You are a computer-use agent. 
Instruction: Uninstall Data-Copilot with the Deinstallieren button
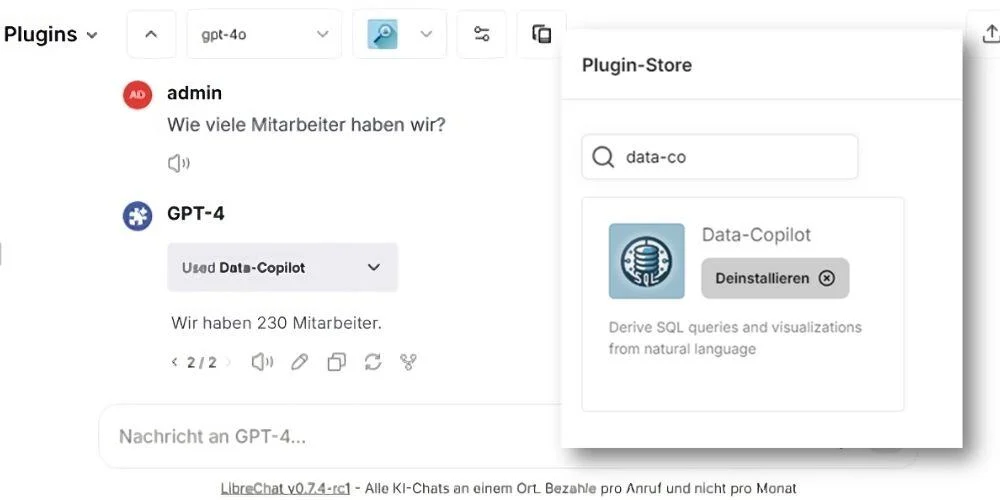tap(775, 278)
